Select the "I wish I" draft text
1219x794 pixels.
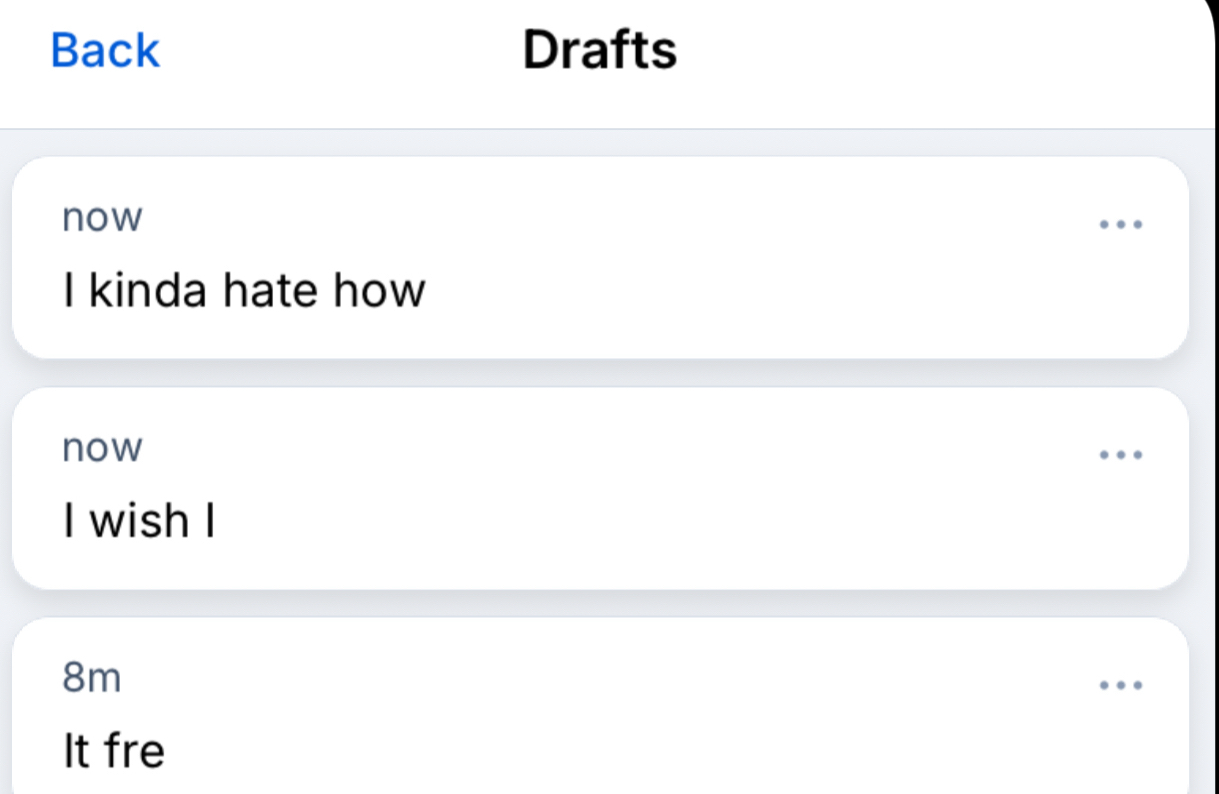click(x=139, y=521)
